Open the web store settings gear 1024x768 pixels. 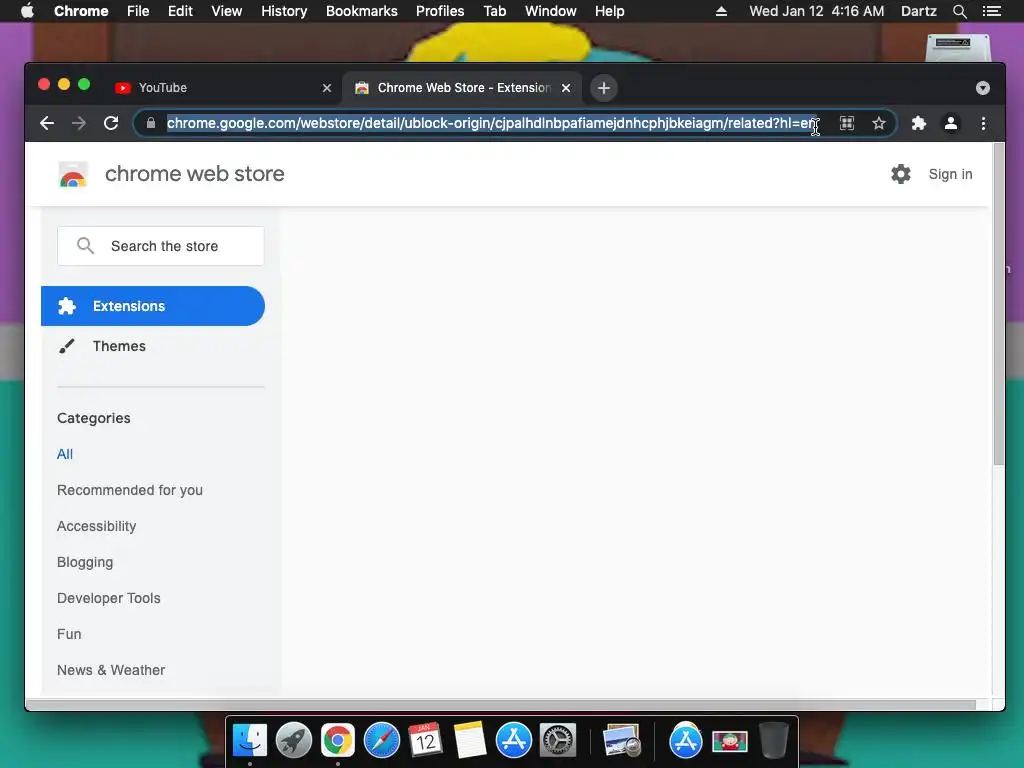click(x=901, y=174)
